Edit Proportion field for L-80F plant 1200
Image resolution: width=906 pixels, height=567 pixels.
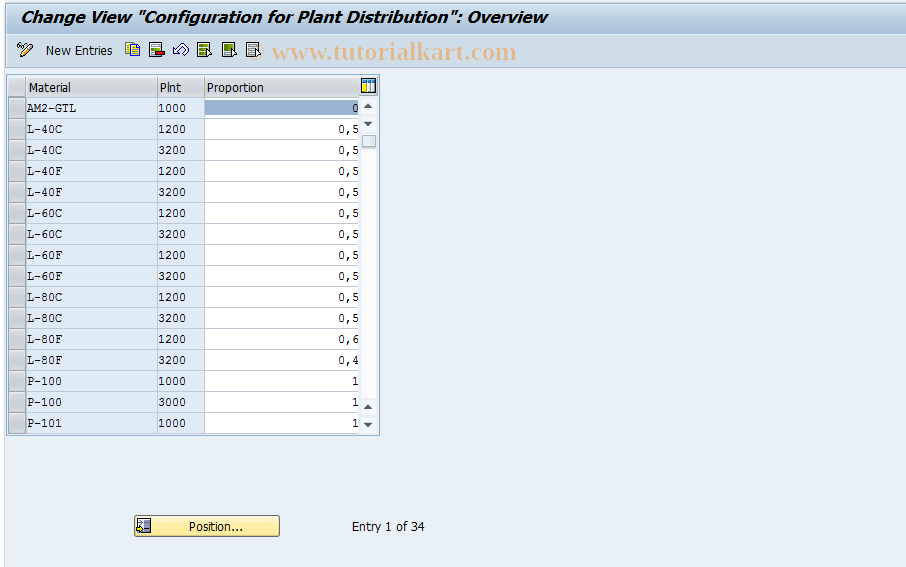[282, 339]
